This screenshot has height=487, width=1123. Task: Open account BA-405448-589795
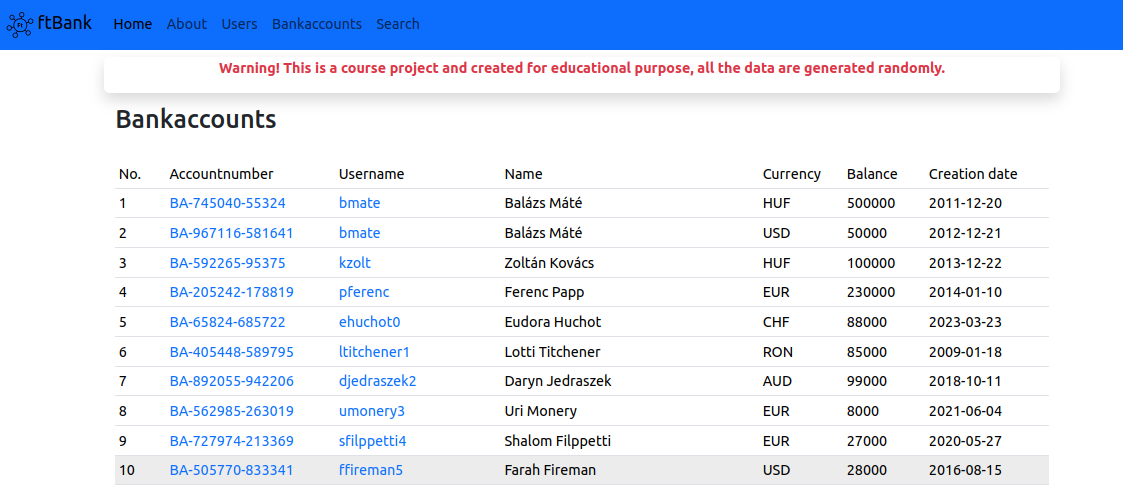click(232, 352)
